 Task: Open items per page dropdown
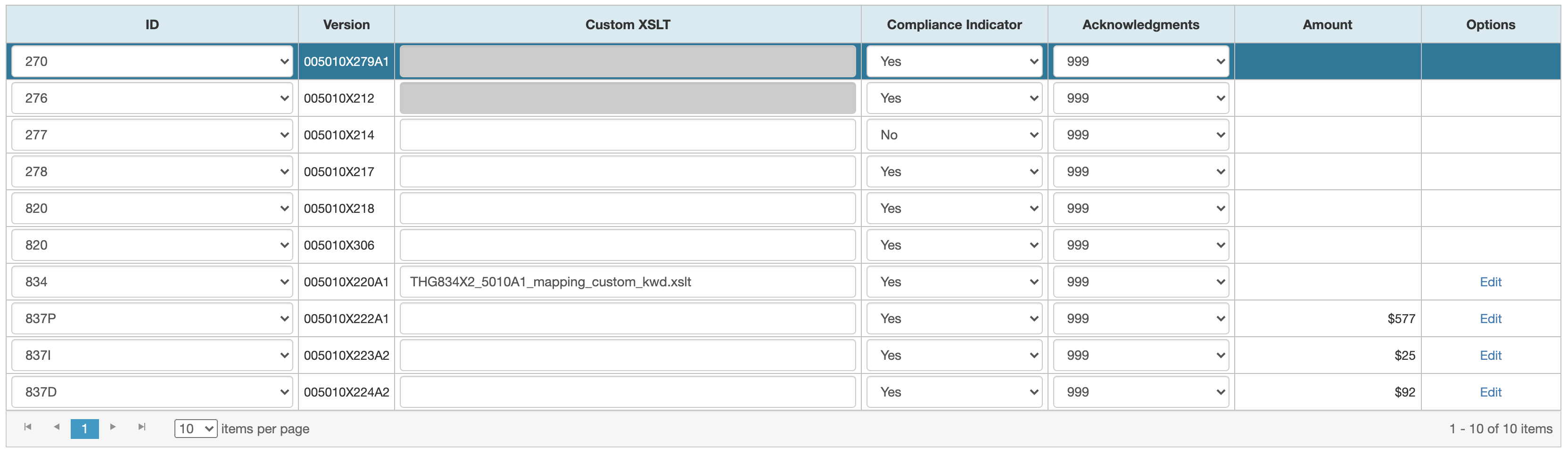click(195, 429)
